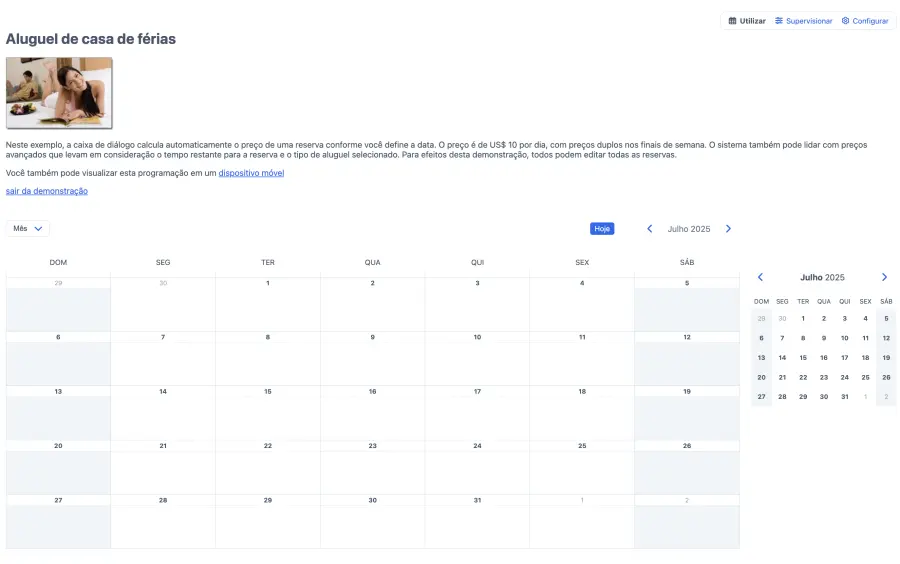Click sair da demonstração link
This screenshot has height=564, width=900.
tap(47, 191)
